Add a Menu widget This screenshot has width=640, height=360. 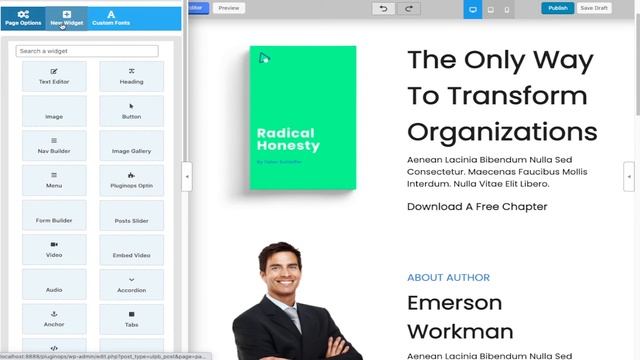click(x=54, y=180)
